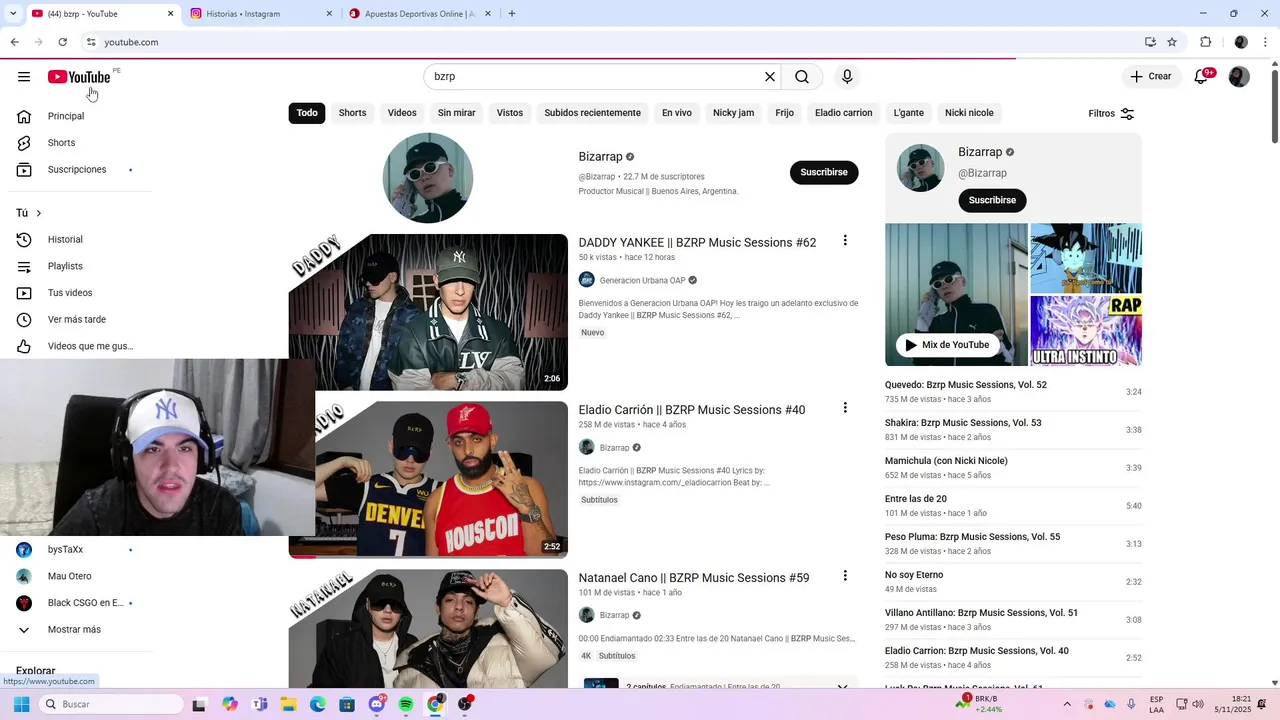The height and width of the screenshot is (720, 1280).
Task: Select the Videos filter chip
Action: pos(402,113)
